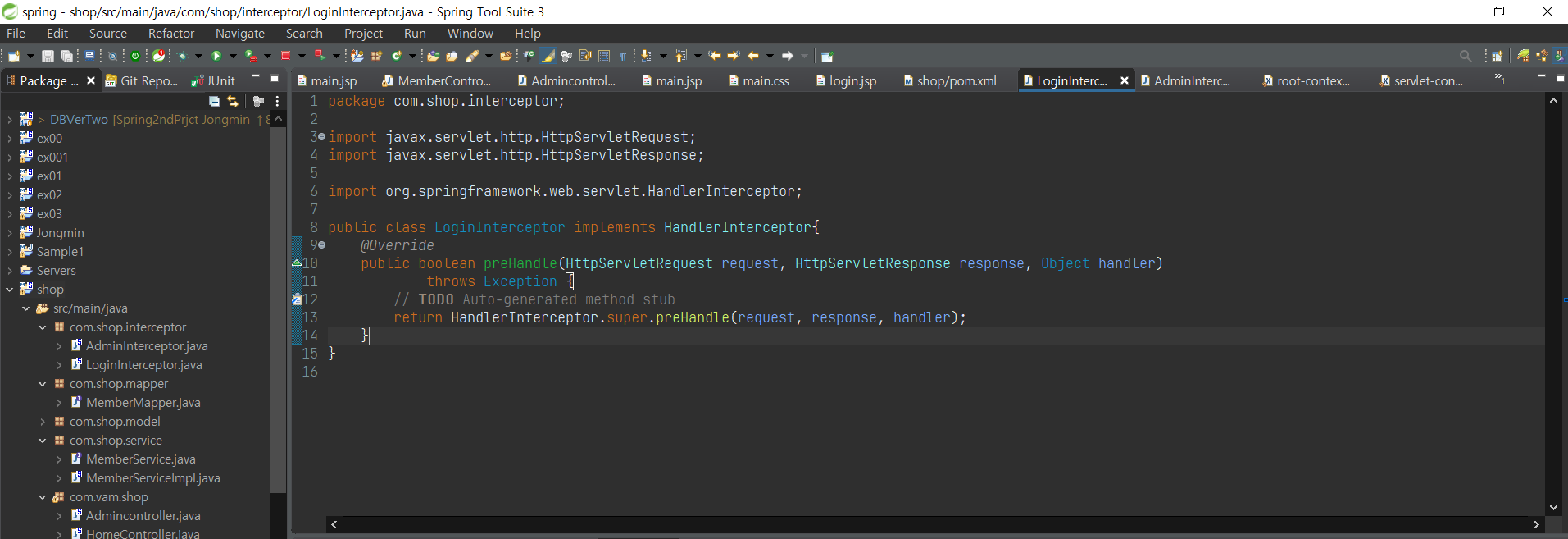Click the Next Annotation down-arrow icon

coord(646,56)
